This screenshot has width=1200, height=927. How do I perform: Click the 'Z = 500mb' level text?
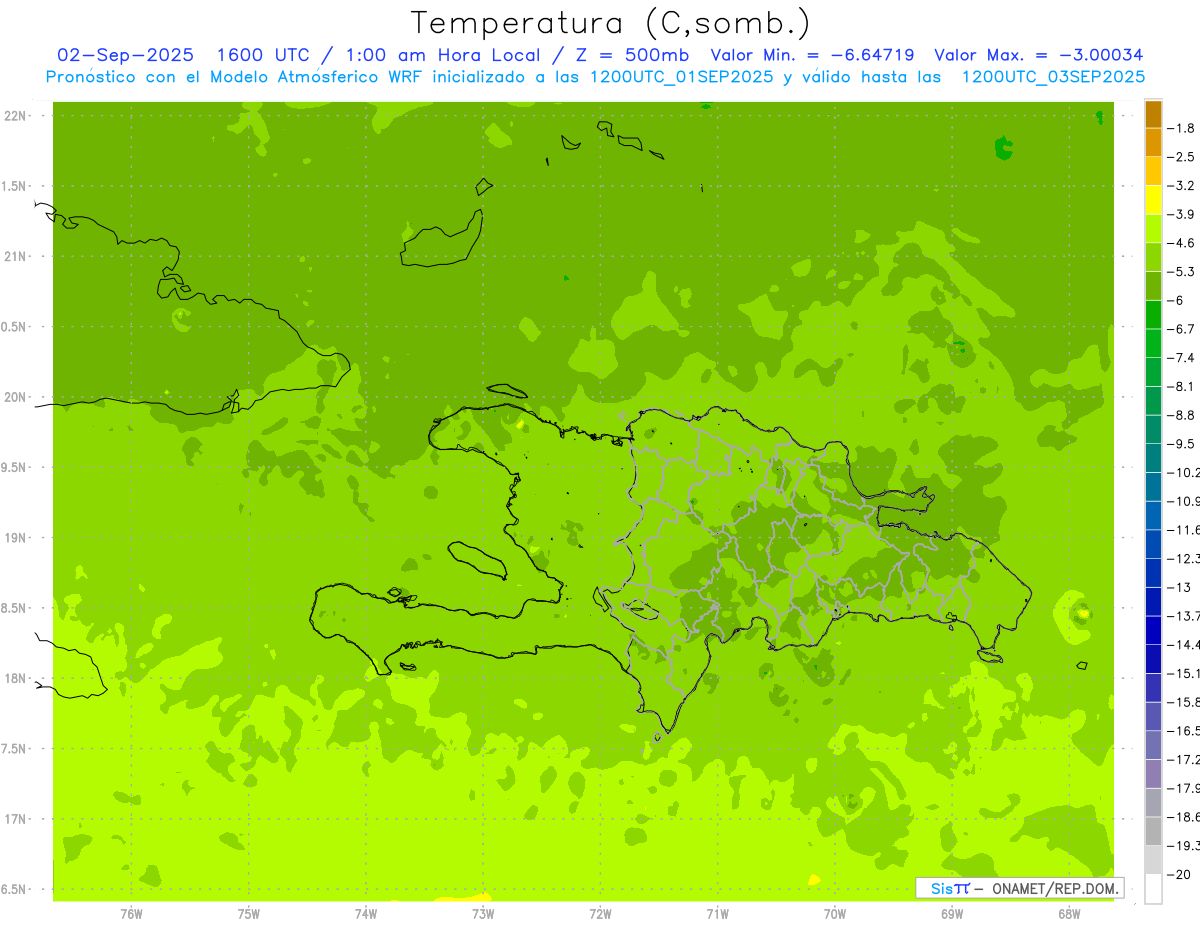coord(627,55)
